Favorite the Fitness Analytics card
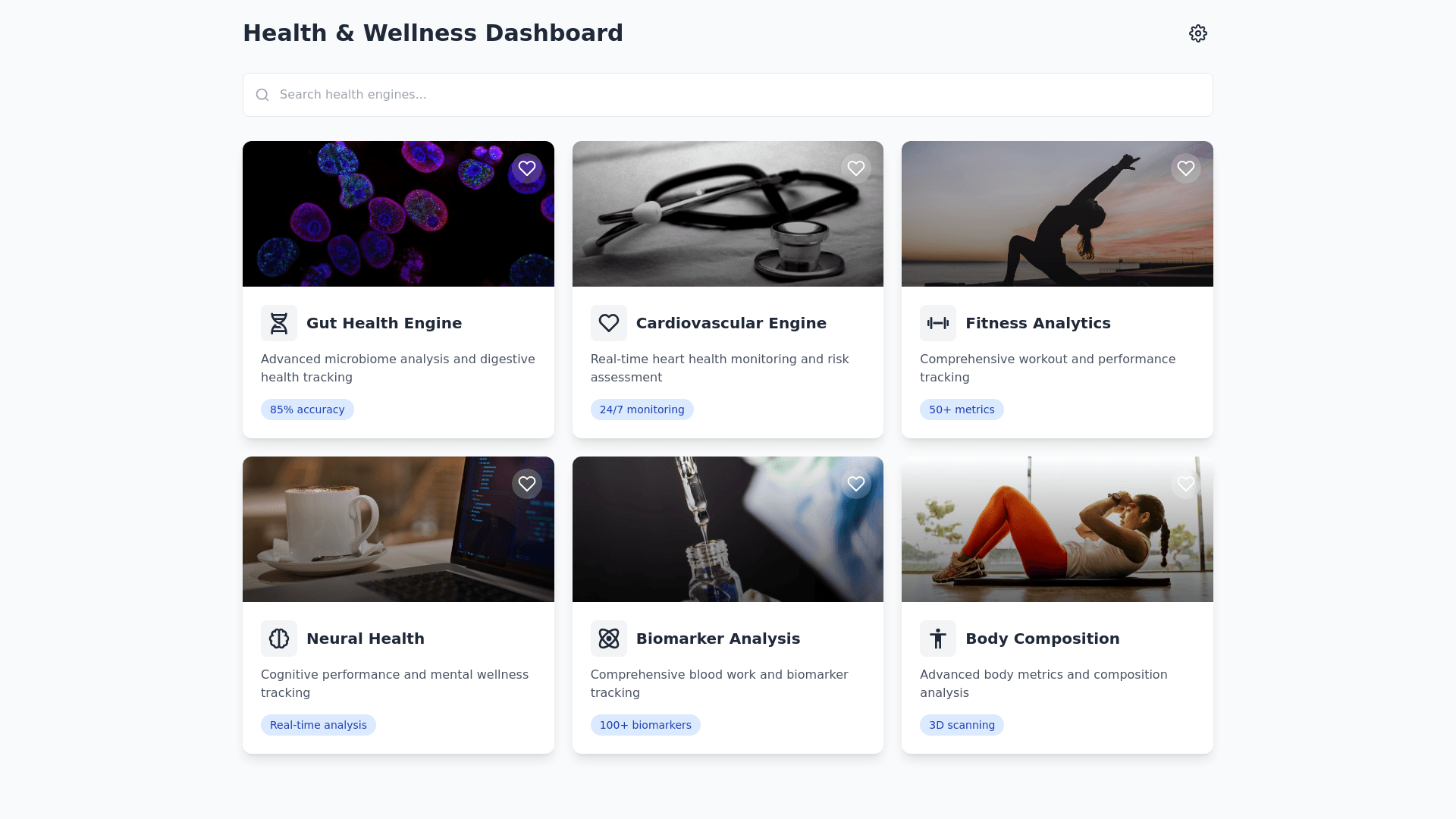The height and width of the screenshot is (819, 1456). 1185,168
